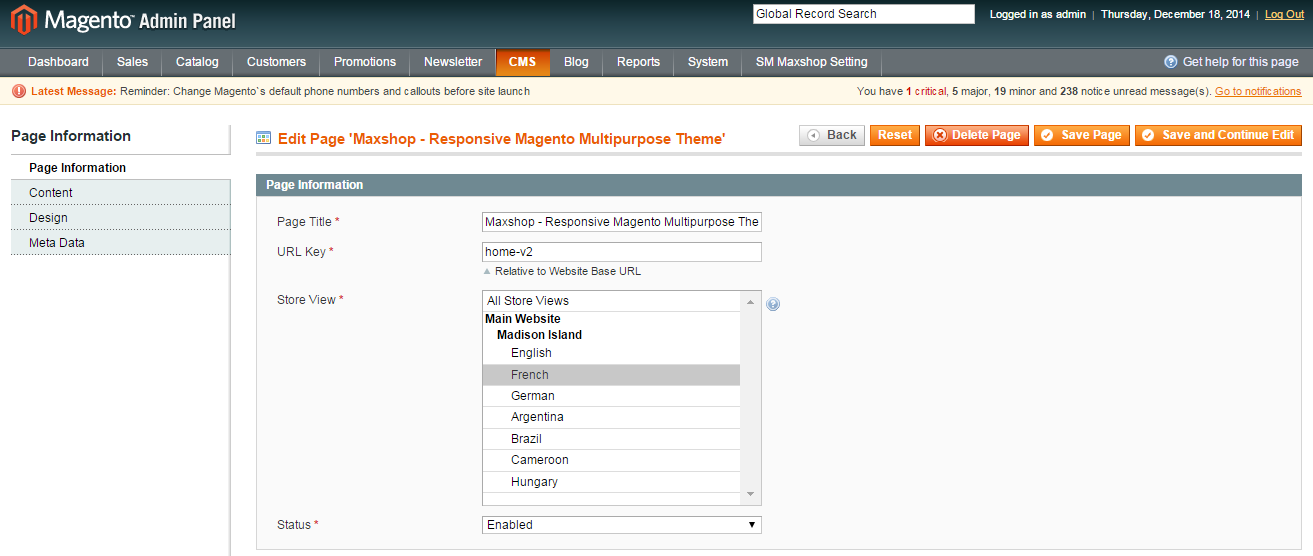Click the Global Record Search field

click(x=864, y=14)
